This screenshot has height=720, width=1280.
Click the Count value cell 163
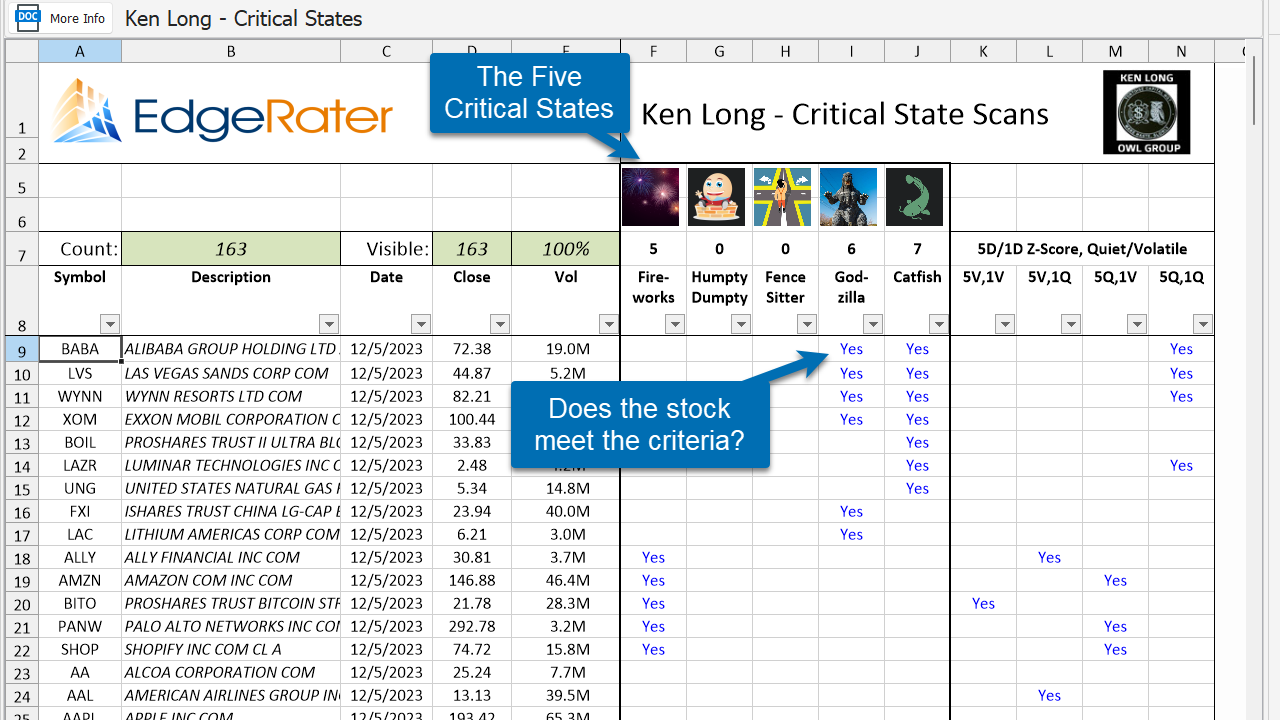coord(231,249)
